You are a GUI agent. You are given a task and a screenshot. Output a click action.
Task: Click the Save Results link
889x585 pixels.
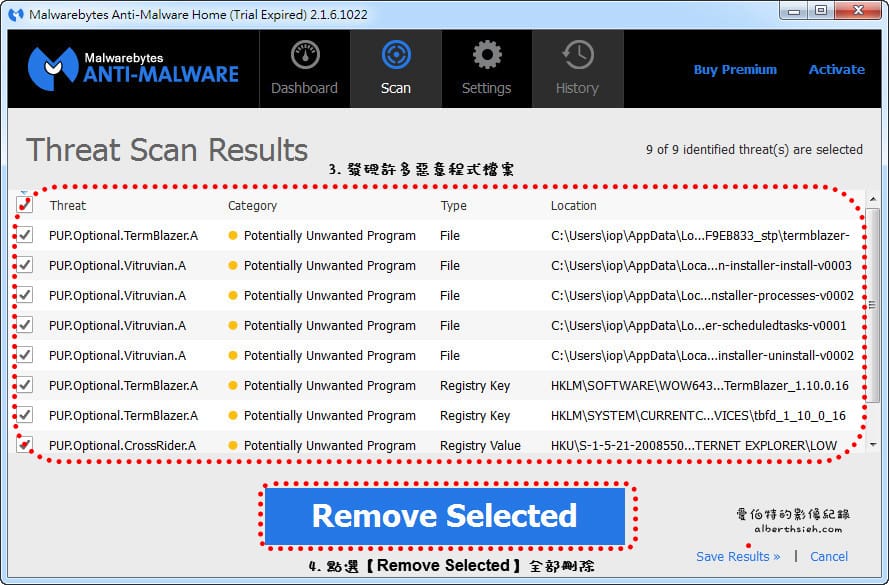[x=738, y=557]
